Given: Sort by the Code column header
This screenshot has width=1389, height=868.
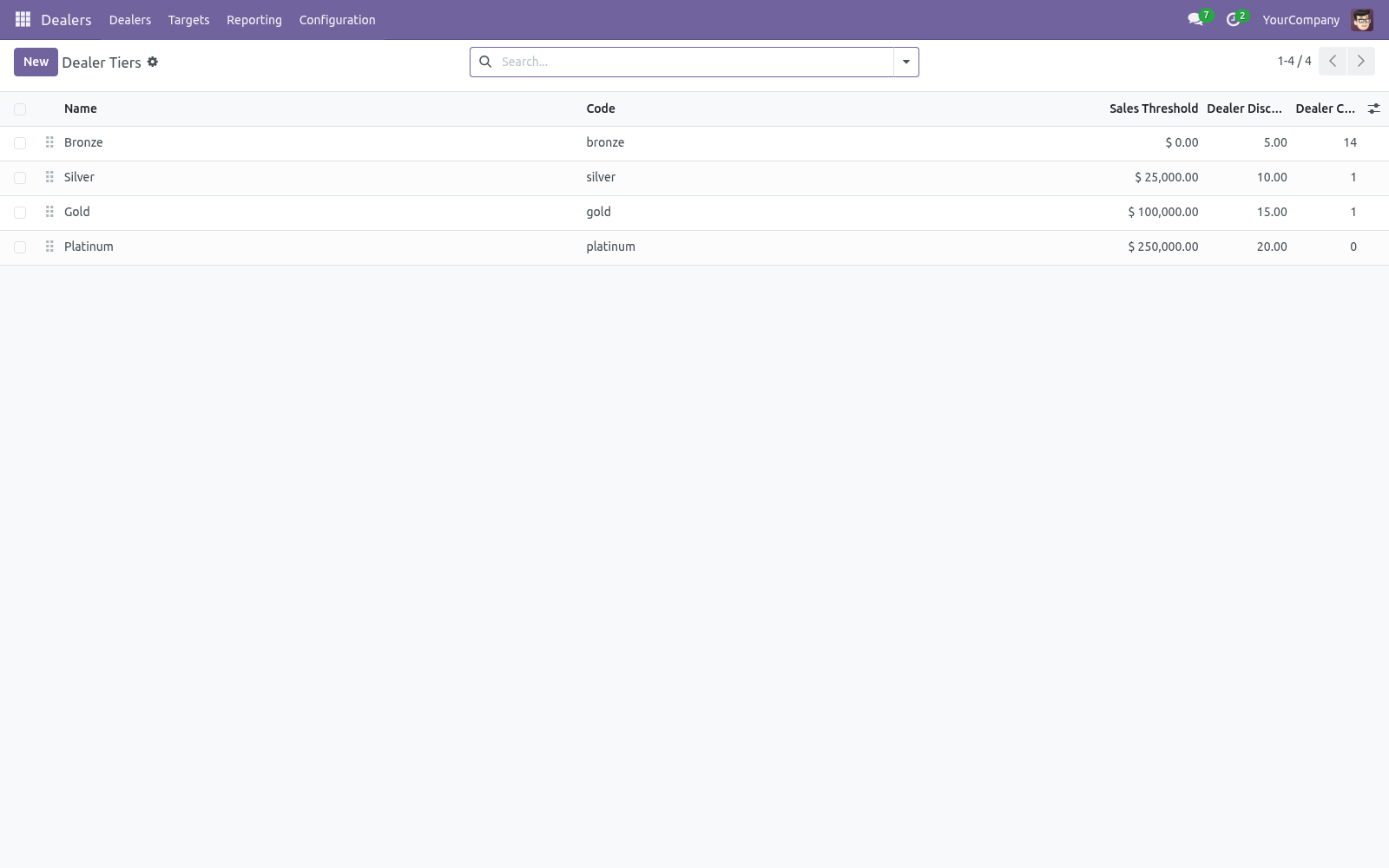Looking at the screenshot, I should [601, 108].
